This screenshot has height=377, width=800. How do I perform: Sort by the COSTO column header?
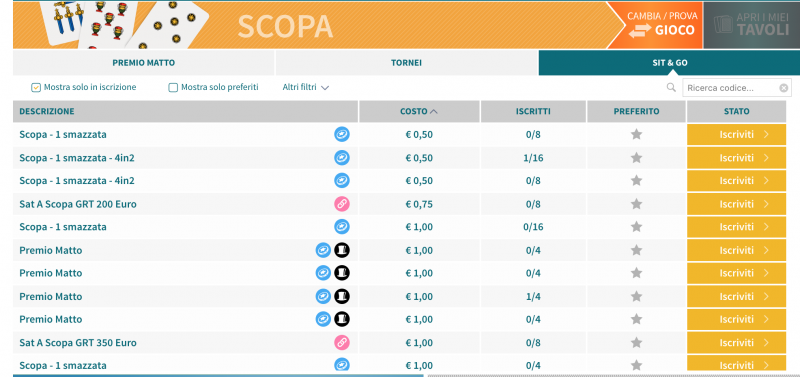[x=419, y=111]
